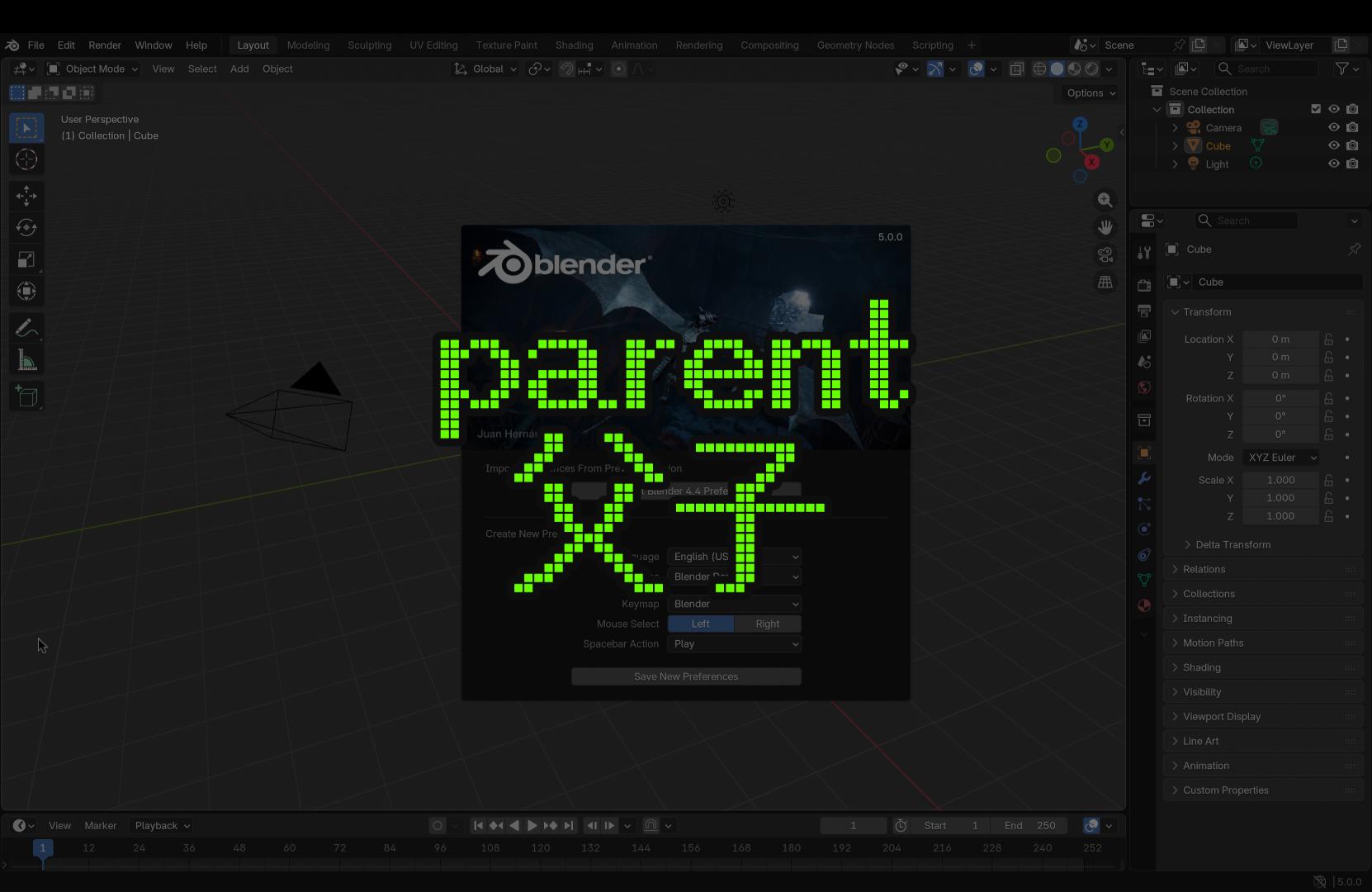
Task: Switch to the Shading workspace tab
Action: [x=574, y=45]
